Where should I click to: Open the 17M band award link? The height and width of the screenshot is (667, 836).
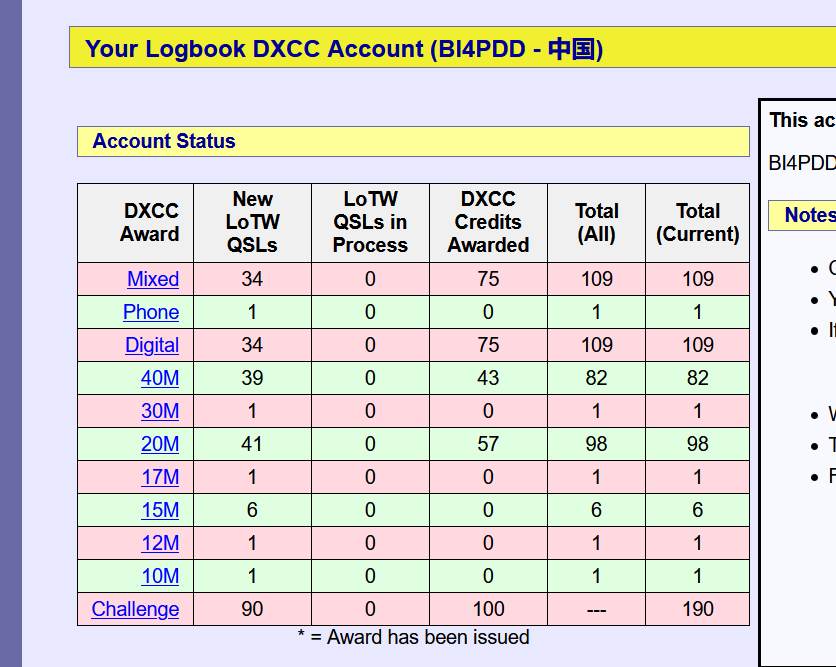[160, 477]
